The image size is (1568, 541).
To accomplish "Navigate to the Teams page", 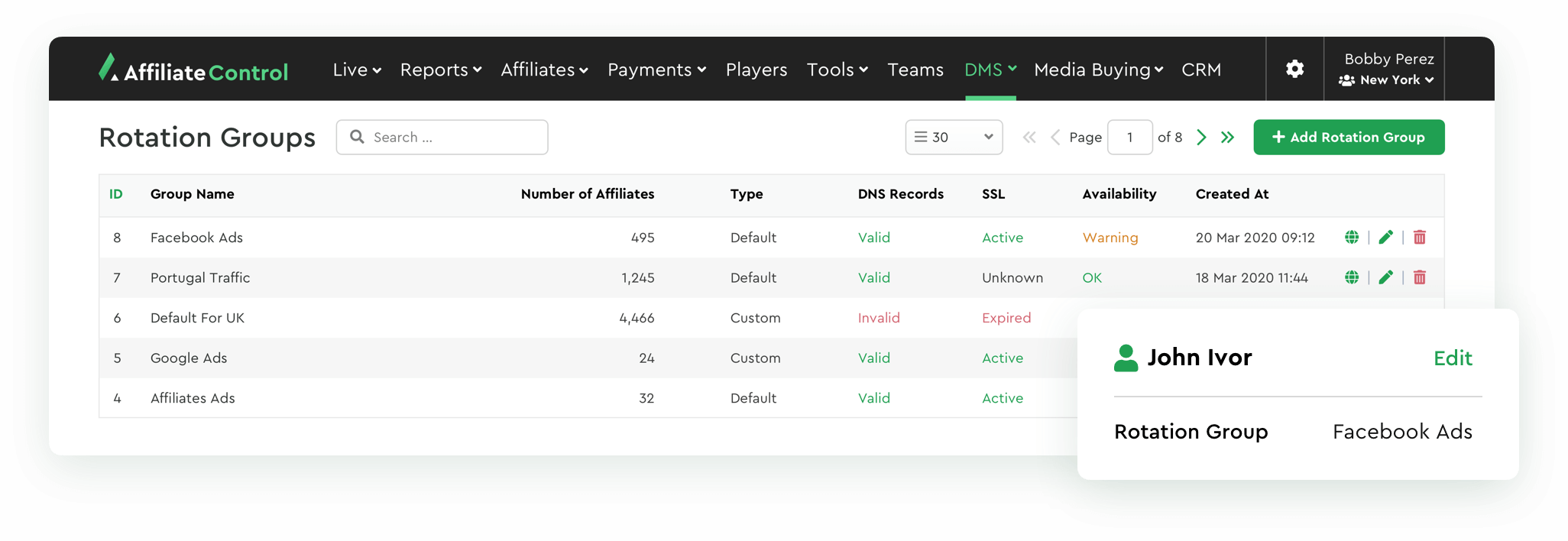I will pyautogui.click(x=915, y=70).
